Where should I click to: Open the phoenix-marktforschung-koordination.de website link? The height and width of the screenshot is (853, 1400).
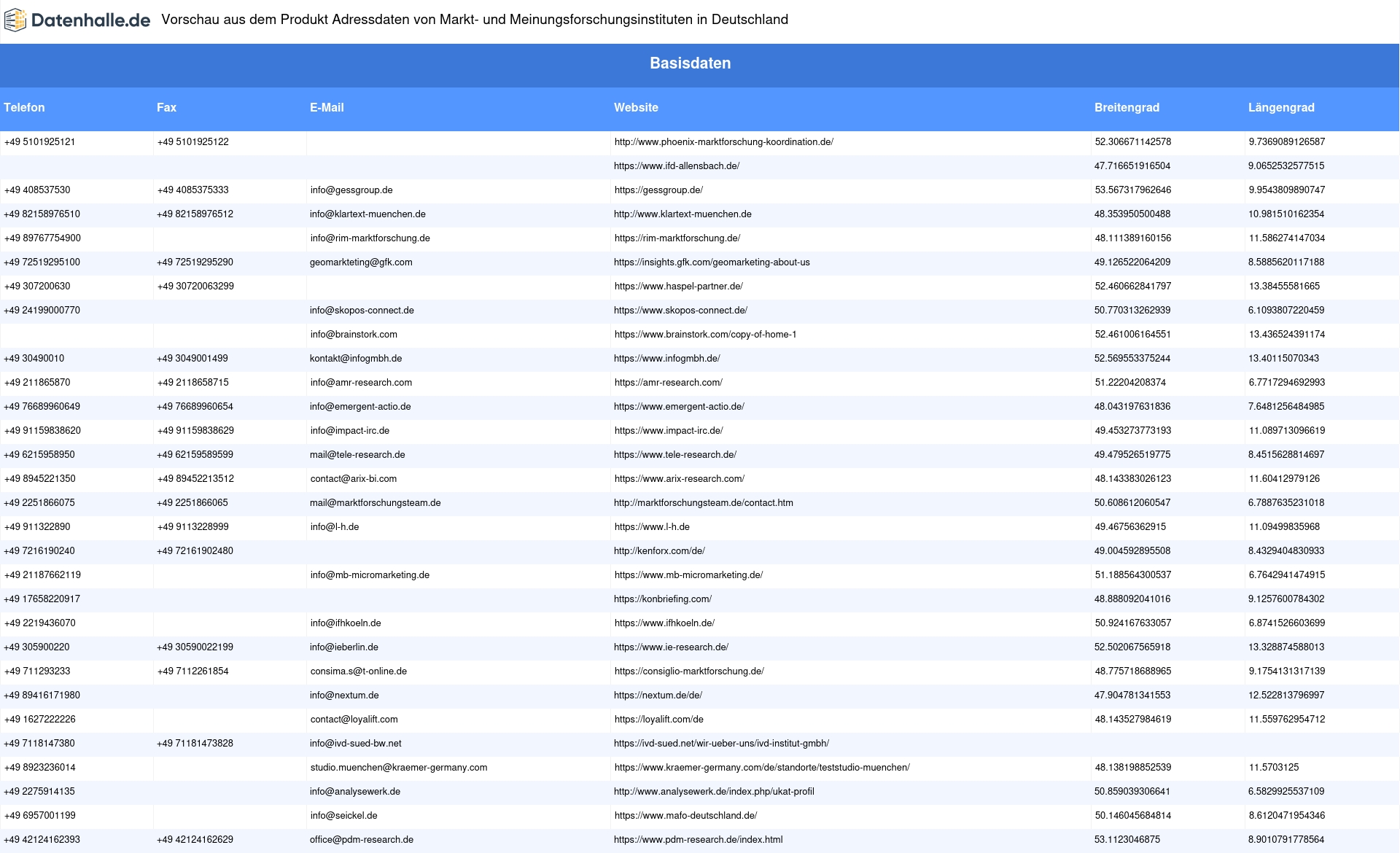[x=723, y=142]
